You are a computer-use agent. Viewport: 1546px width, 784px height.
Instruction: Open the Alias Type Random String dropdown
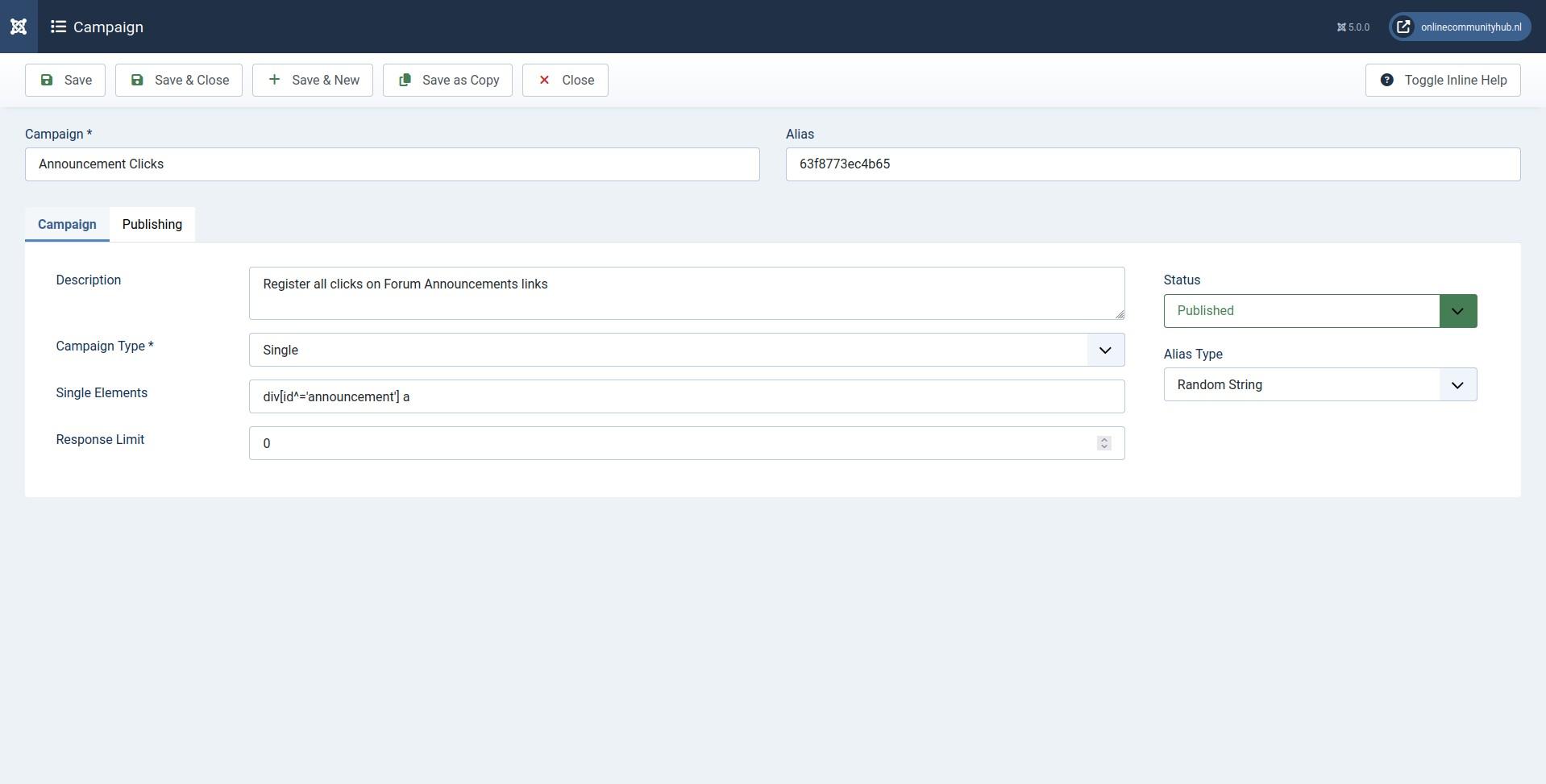pos(1320,384)
